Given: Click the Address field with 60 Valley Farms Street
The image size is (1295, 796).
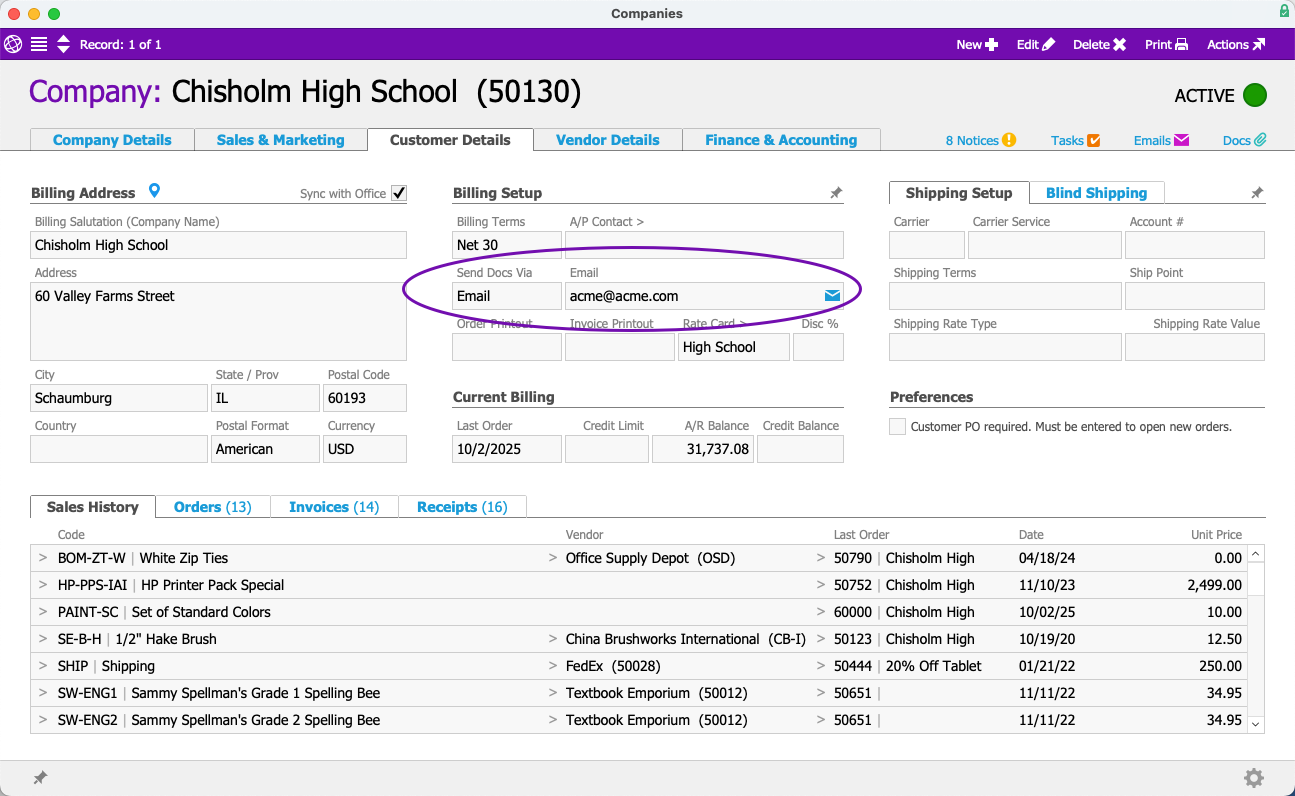Looking at the screenshot, I should [218, 321].
